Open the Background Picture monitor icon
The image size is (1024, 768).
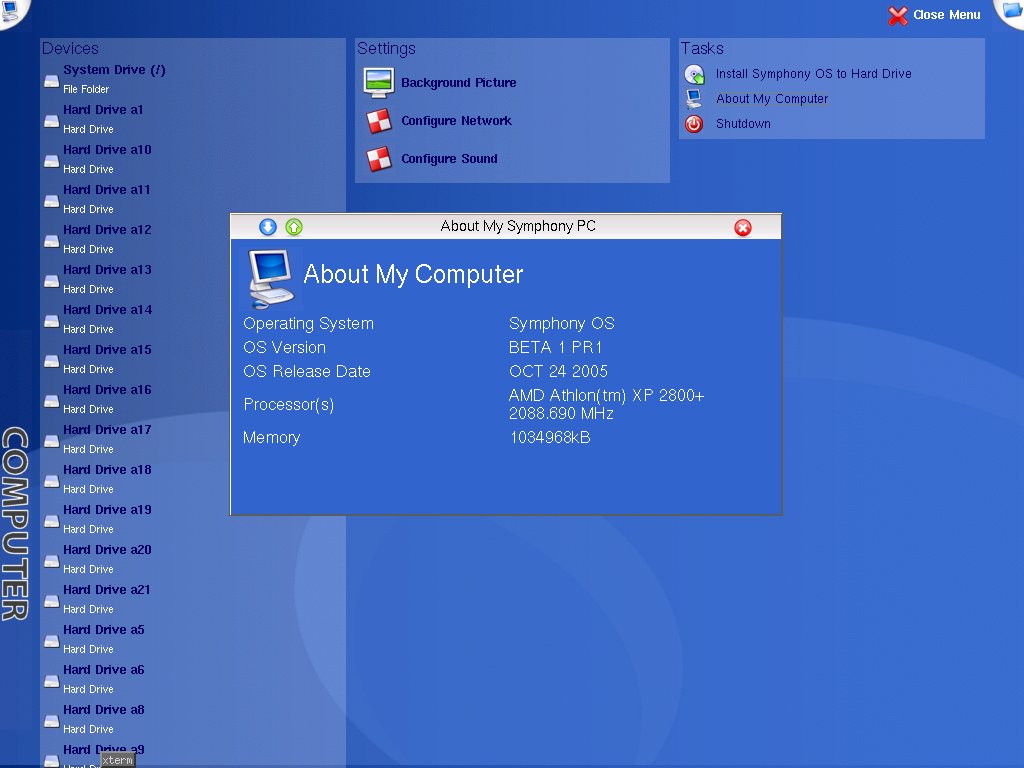[x=379, y=83]
